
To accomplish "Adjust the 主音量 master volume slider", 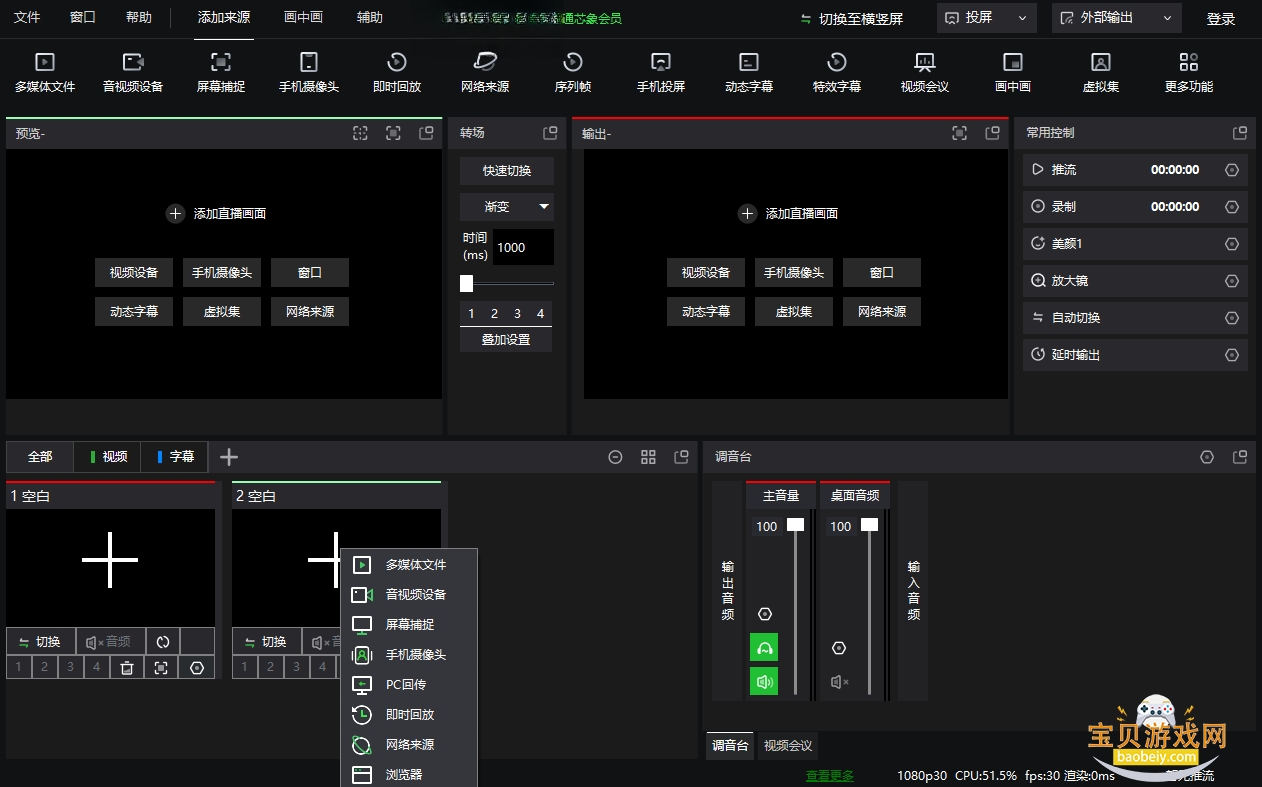I will point(796,524).
